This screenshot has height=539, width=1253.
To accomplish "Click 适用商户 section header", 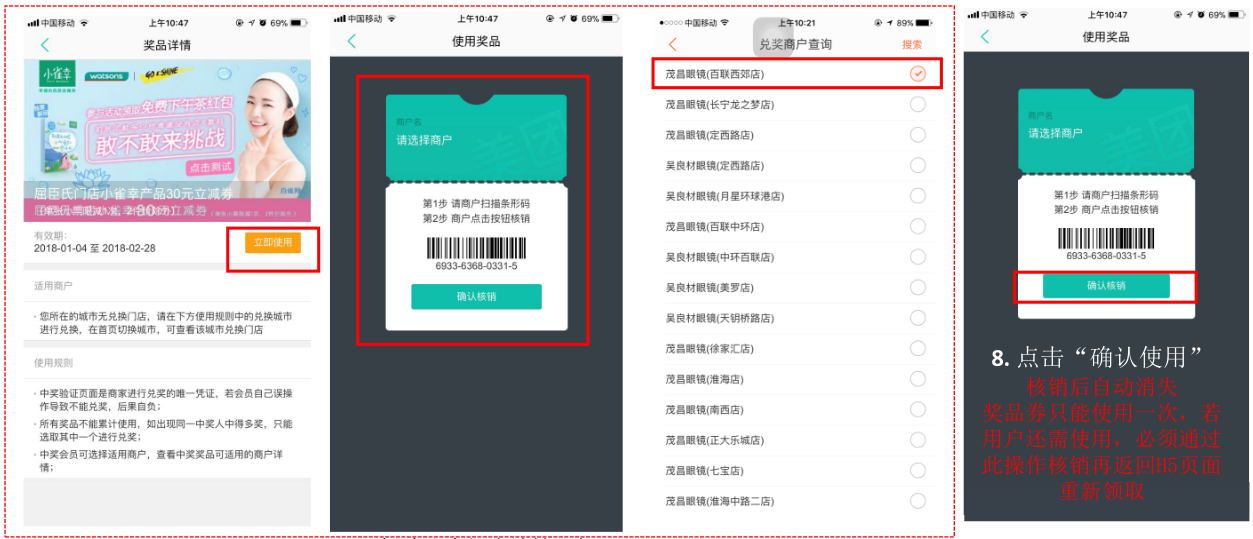I will click(x=54, y=286).
